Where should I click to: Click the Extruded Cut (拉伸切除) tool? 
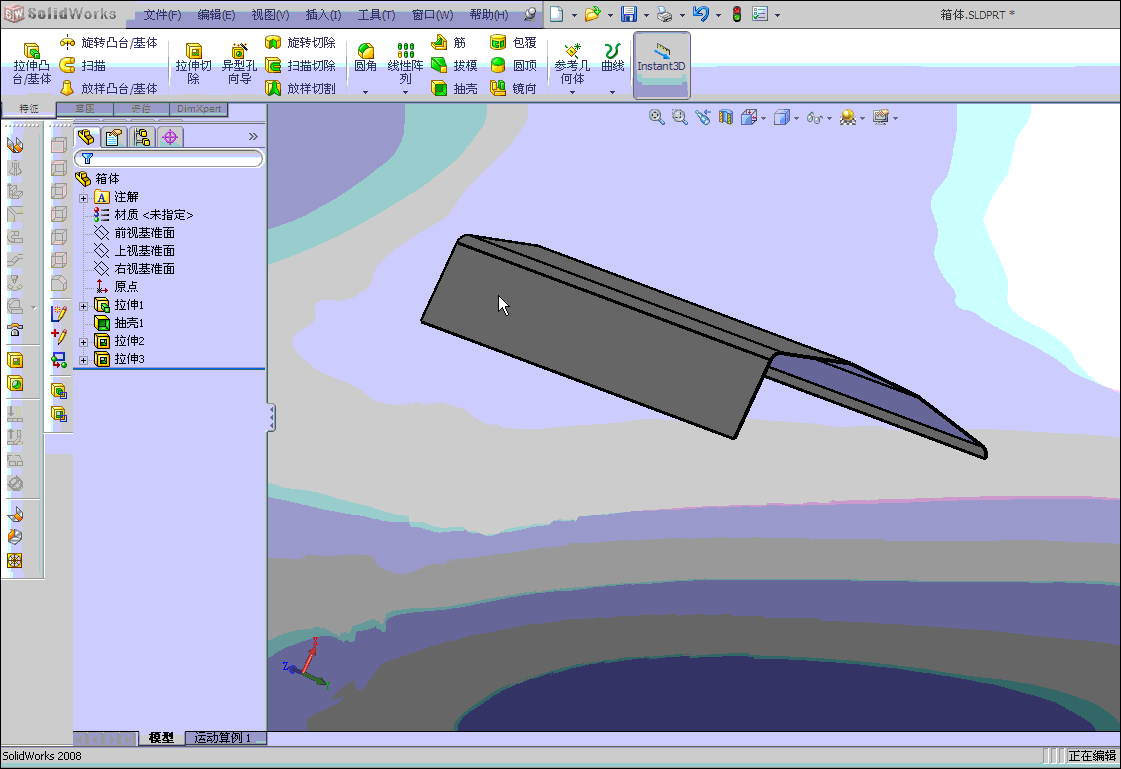pos(194,64)
